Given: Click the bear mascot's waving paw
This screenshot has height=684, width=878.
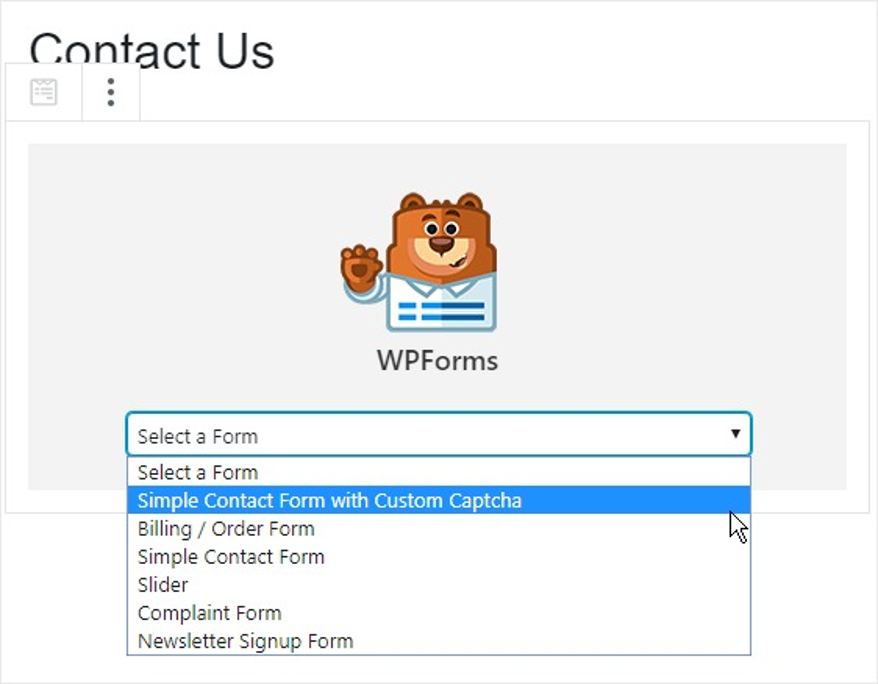Looking at the screenshot, I should coord(360,267).
